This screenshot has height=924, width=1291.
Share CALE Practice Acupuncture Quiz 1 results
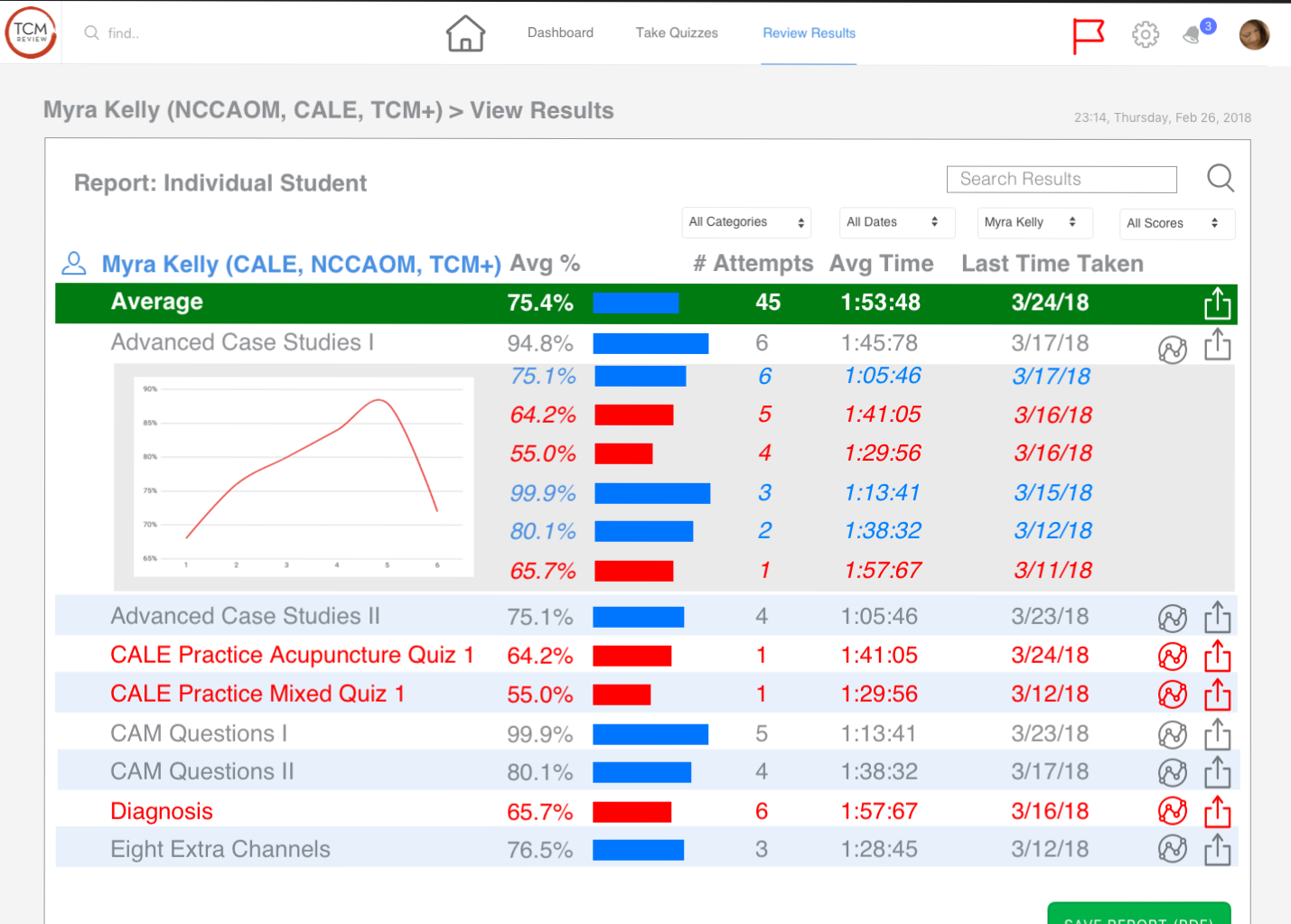(x=1217, y=656)
